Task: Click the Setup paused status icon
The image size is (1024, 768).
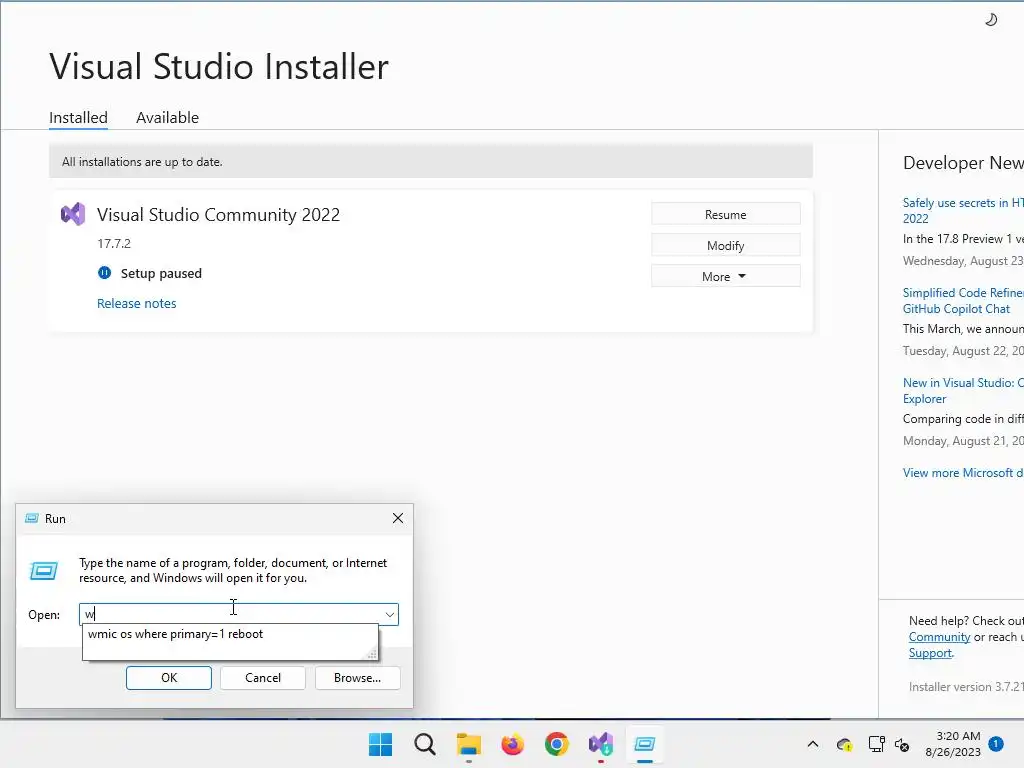Action: 104,273
